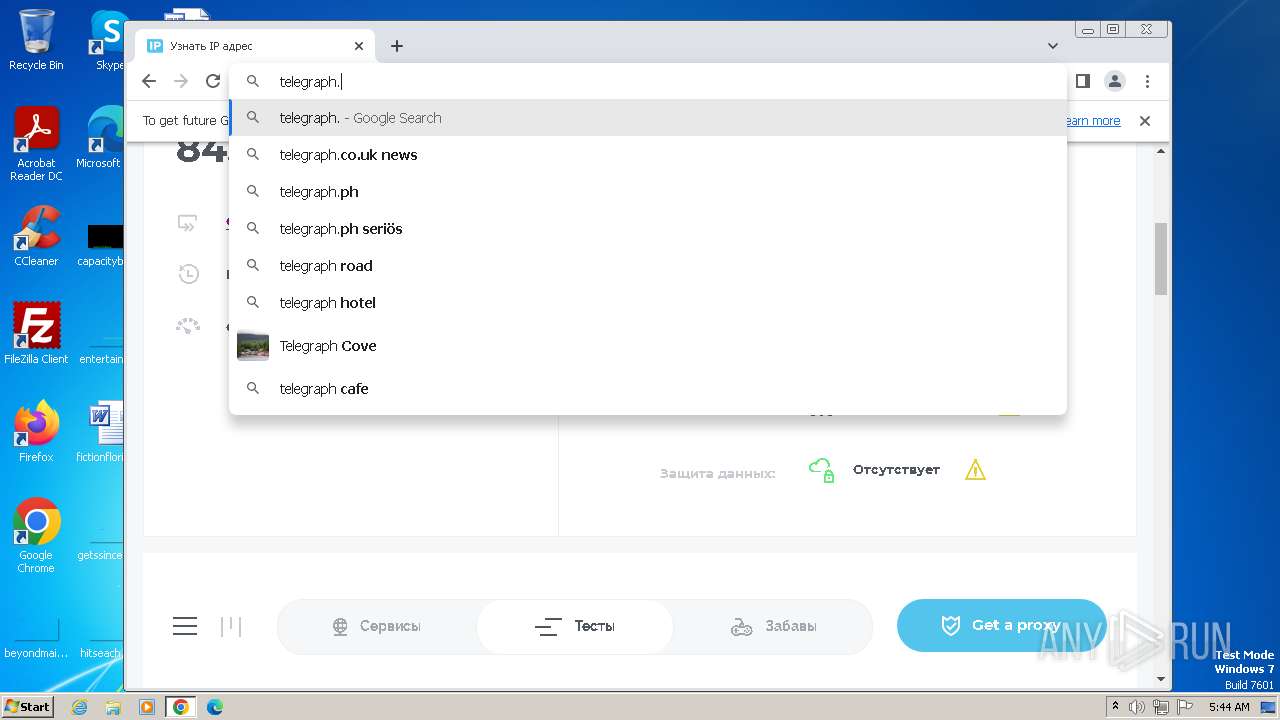Image resolution: width=1280 pixels, height=720 pixels.
Task: Open Internet Explorer from the taskbar
Action: click(80, 707)
